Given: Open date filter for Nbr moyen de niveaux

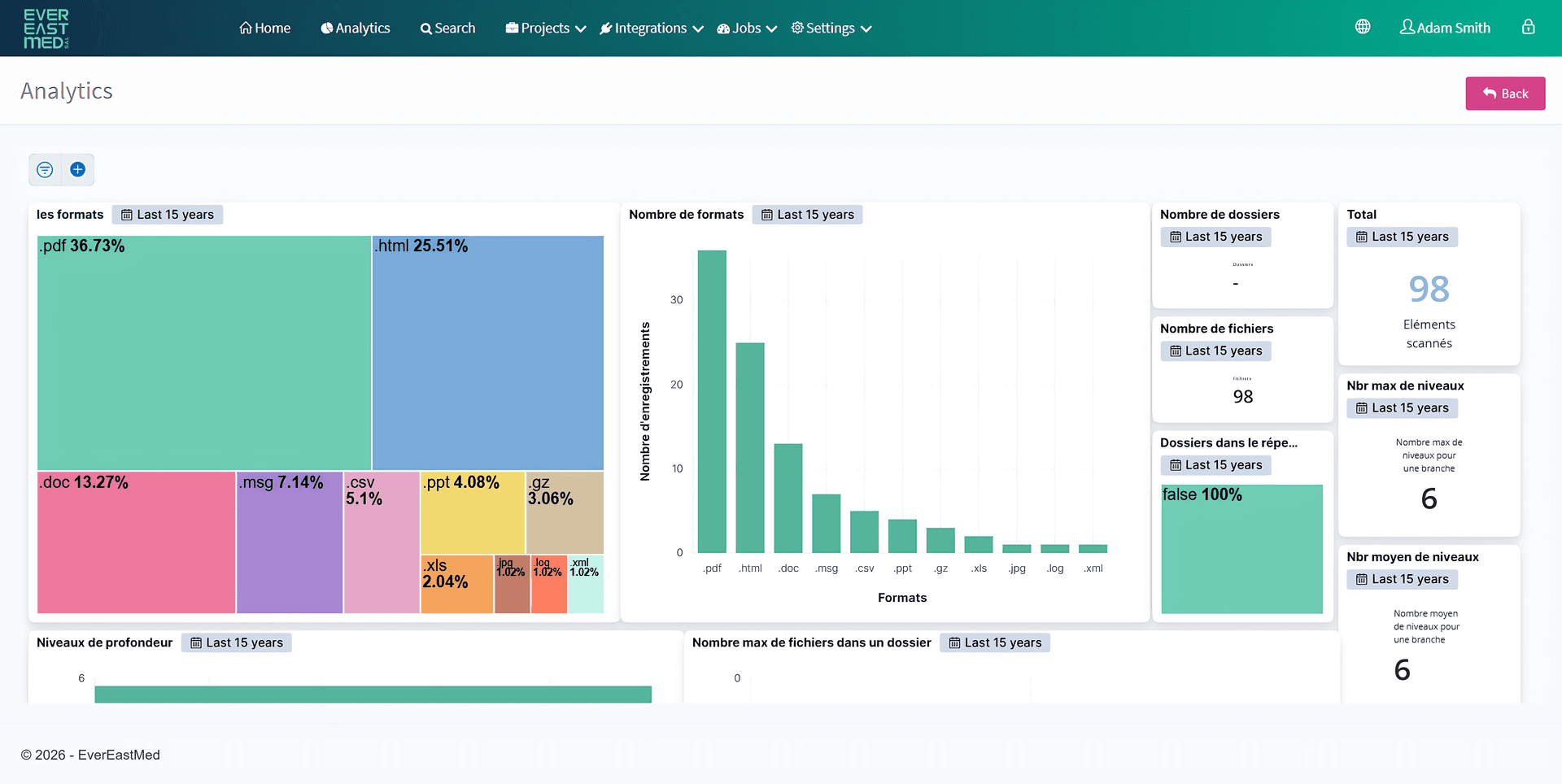Looking at the screenshot, I should point(1403,579).
